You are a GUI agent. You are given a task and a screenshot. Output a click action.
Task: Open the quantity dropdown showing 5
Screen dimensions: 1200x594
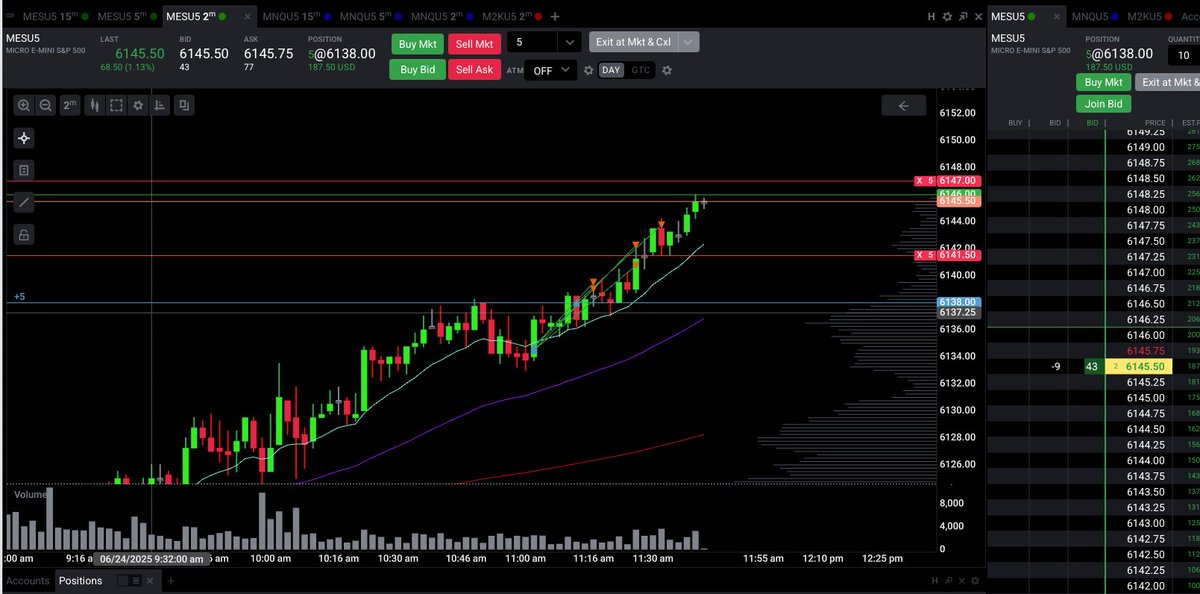tap(543, 43)
